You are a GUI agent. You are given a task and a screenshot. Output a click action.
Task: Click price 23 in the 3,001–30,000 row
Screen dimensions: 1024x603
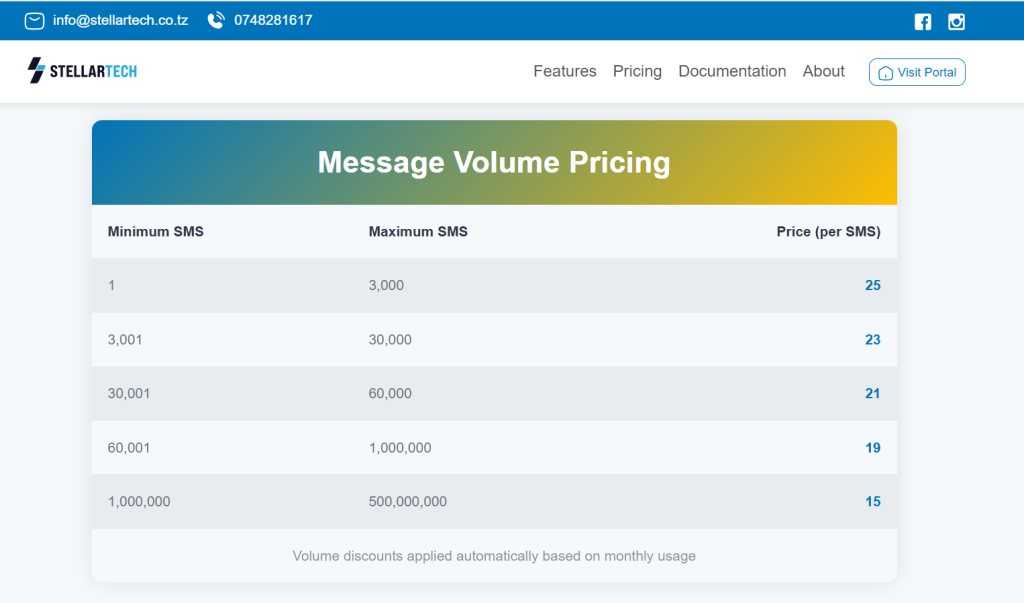pyautogui.click(x=872, y=339)
